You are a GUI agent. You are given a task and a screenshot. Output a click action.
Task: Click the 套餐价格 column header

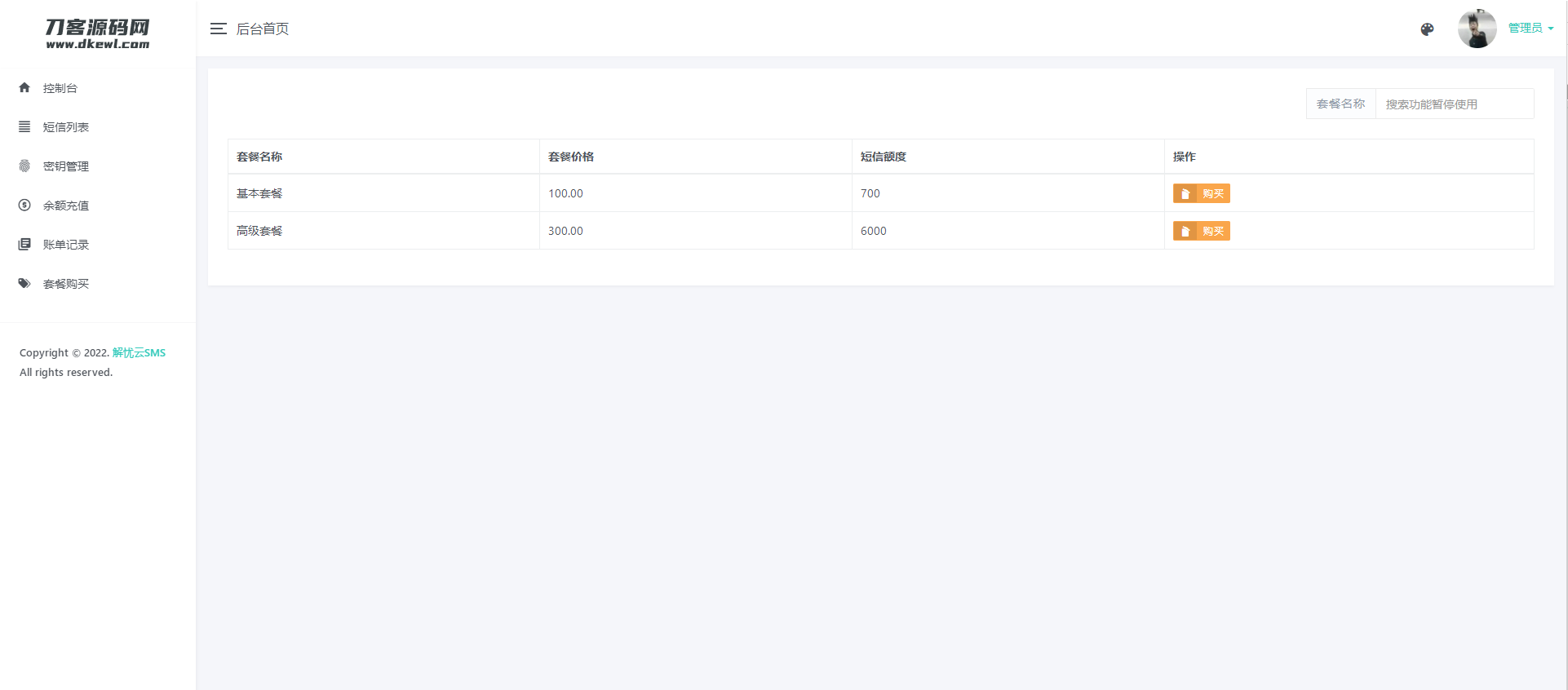click(x=571, y=157)
